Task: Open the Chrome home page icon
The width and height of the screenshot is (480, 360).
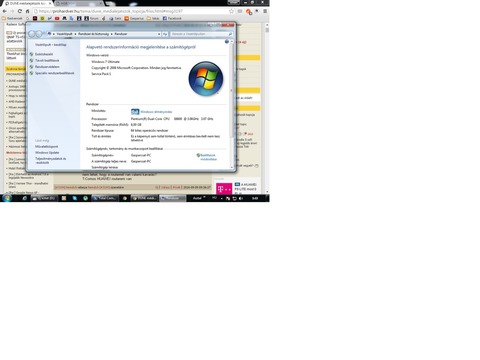Action: pyautogui.click(x=27, y=11)
